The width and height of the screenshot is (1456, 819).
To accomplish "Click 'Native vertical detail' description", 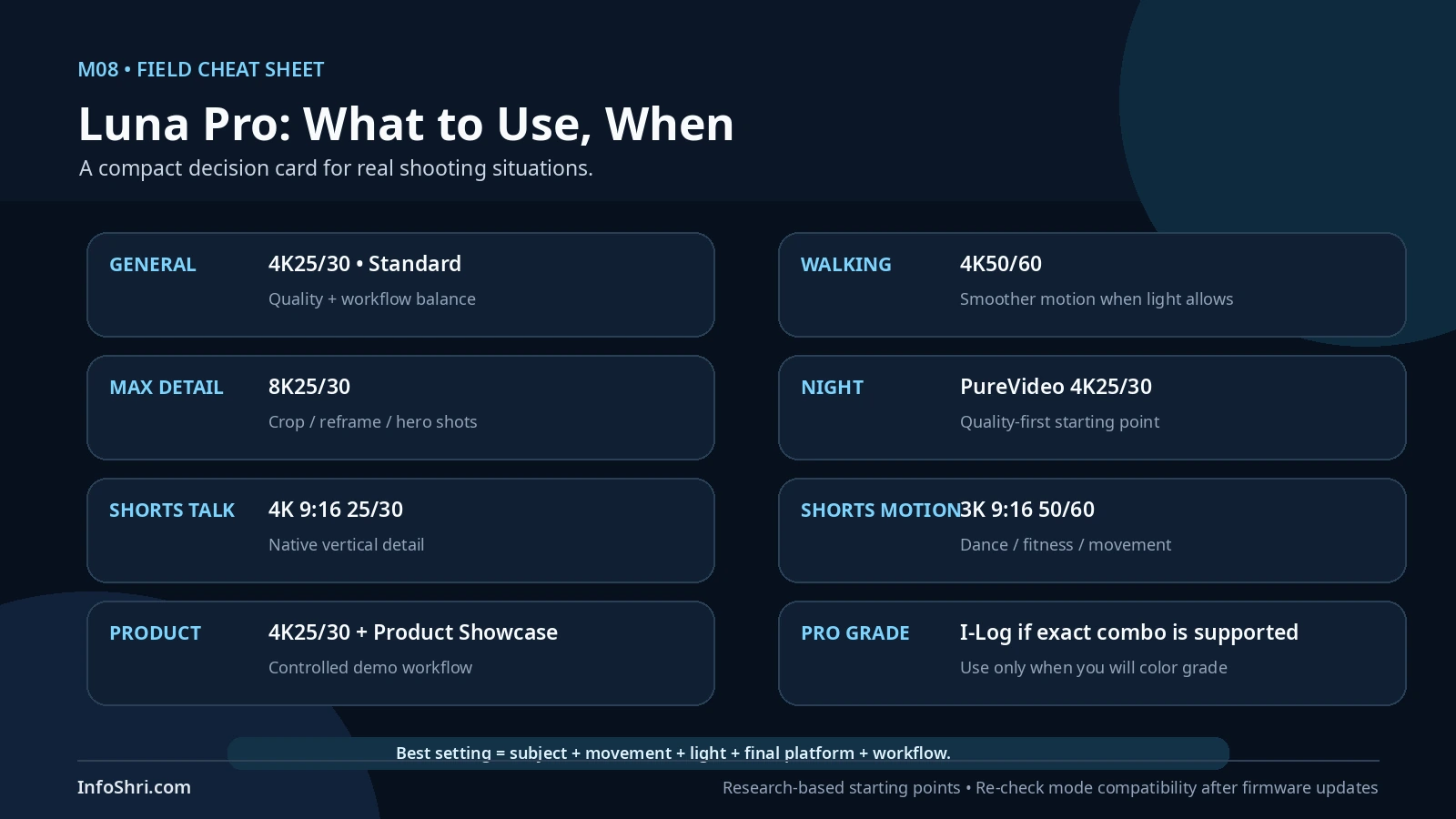I will 347,545.
